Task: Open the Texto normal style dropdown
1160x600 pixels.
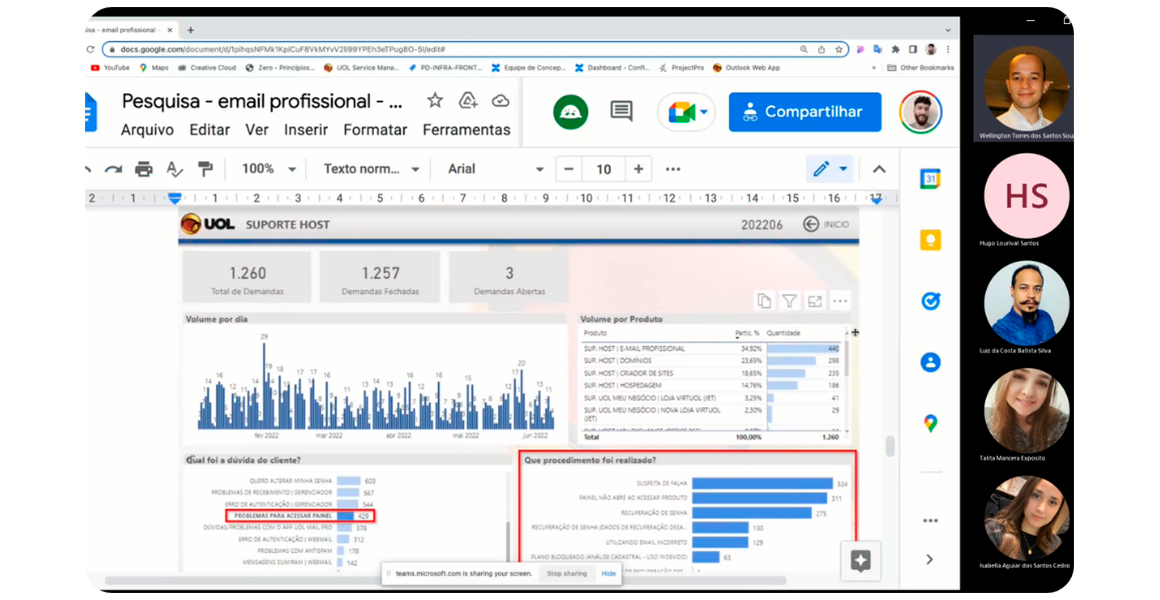Action: [371, 169]
